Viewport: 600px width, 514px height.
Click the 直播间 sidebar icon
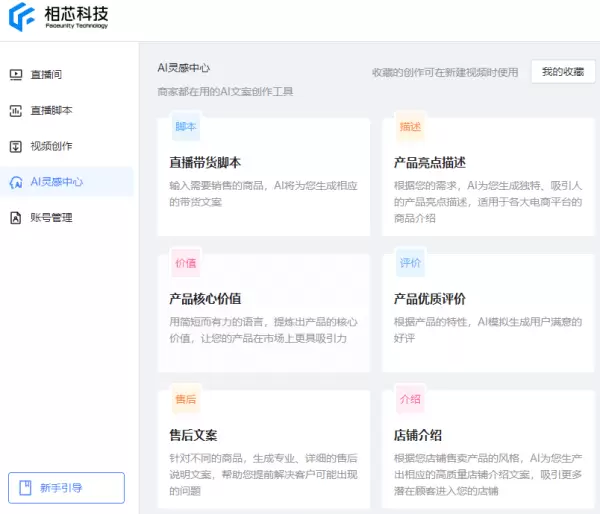16,74
